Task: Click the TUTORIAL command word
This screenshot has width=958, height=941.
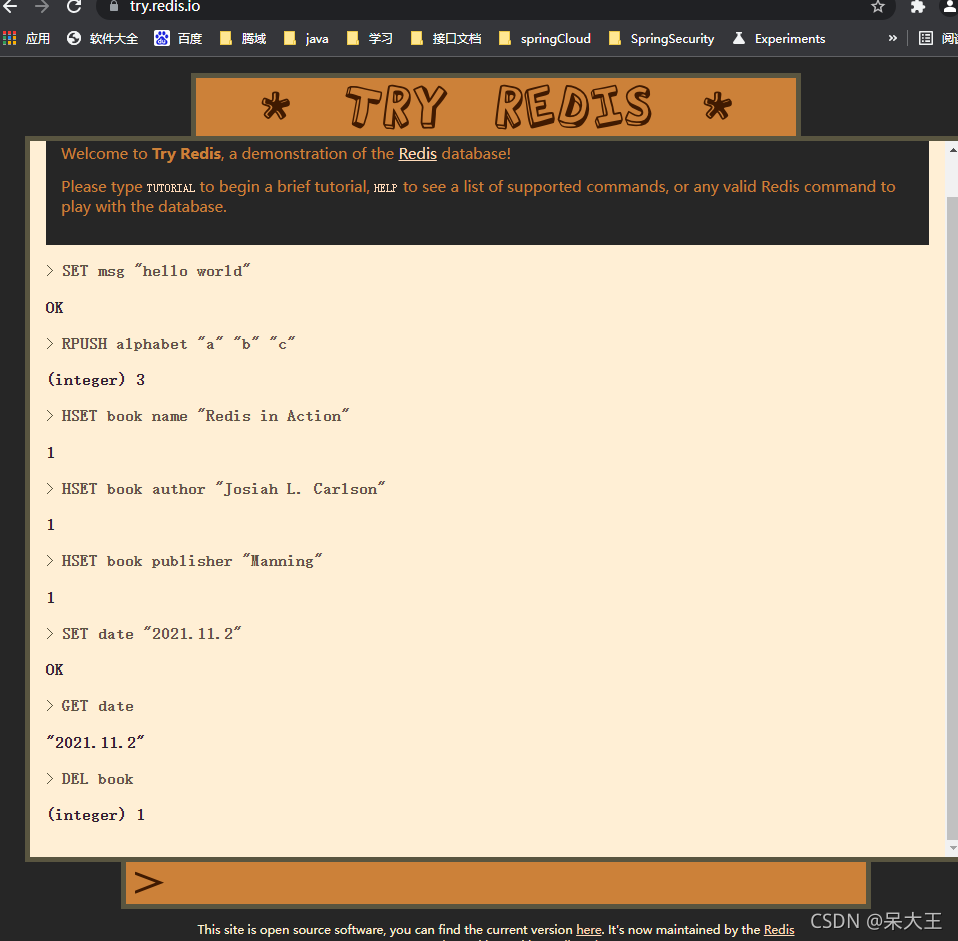Action: coord(170,188)
